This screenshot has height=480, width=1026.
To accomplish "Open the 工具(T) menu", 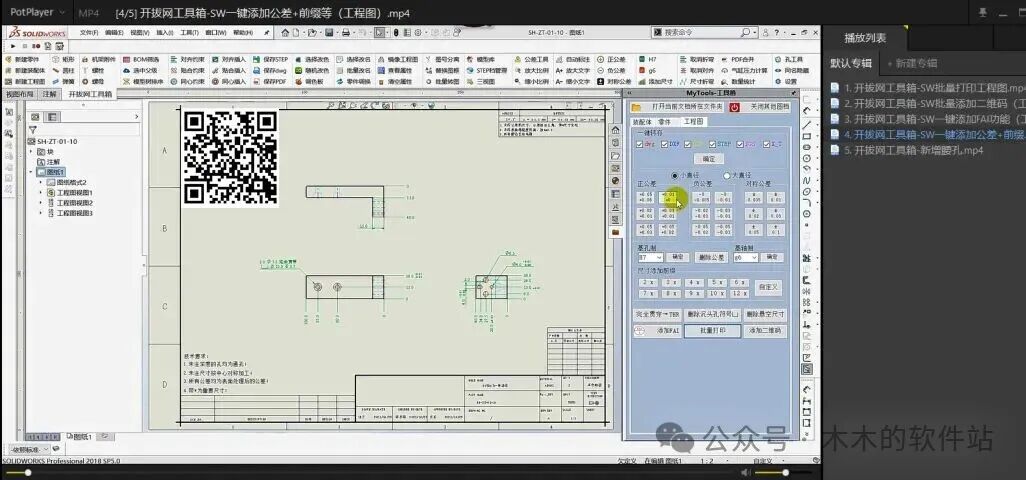I will (x=189, y=32).
